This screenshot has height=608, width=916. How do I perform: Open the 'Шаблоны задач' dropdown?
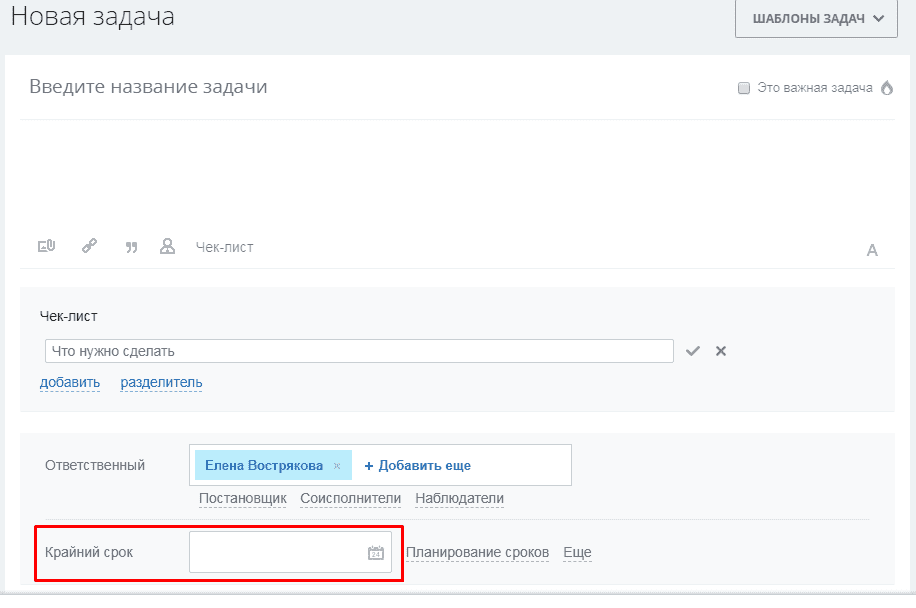click(x=816, y=18)
